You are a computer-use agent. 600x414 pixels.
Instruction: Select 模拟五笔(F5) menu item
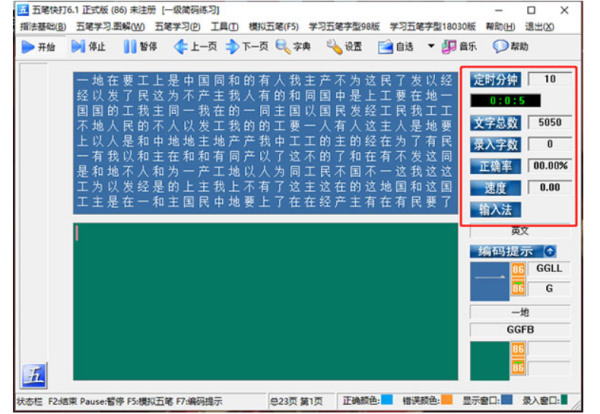point(274,27)
